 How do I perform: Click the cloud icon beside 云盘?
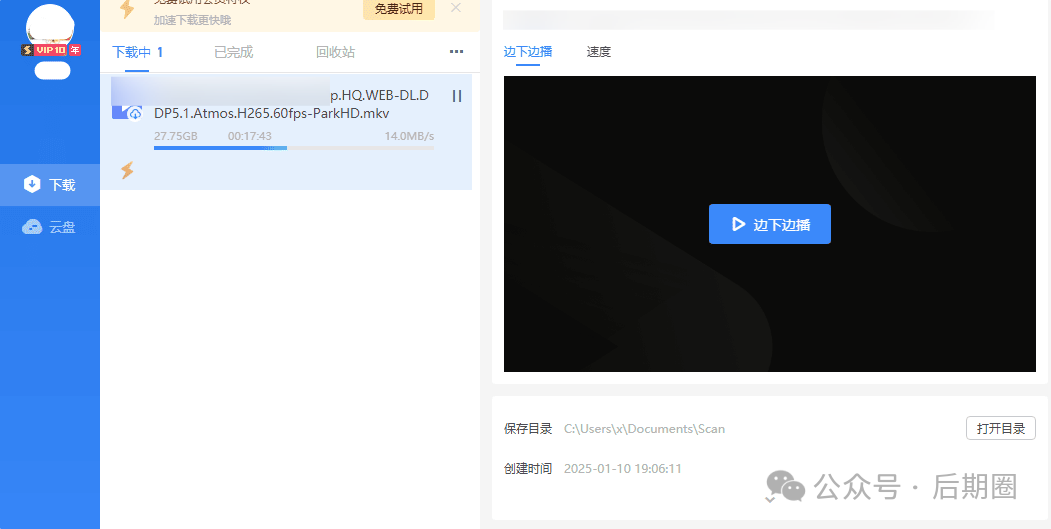pyautogui.click(x=32, y=227)
